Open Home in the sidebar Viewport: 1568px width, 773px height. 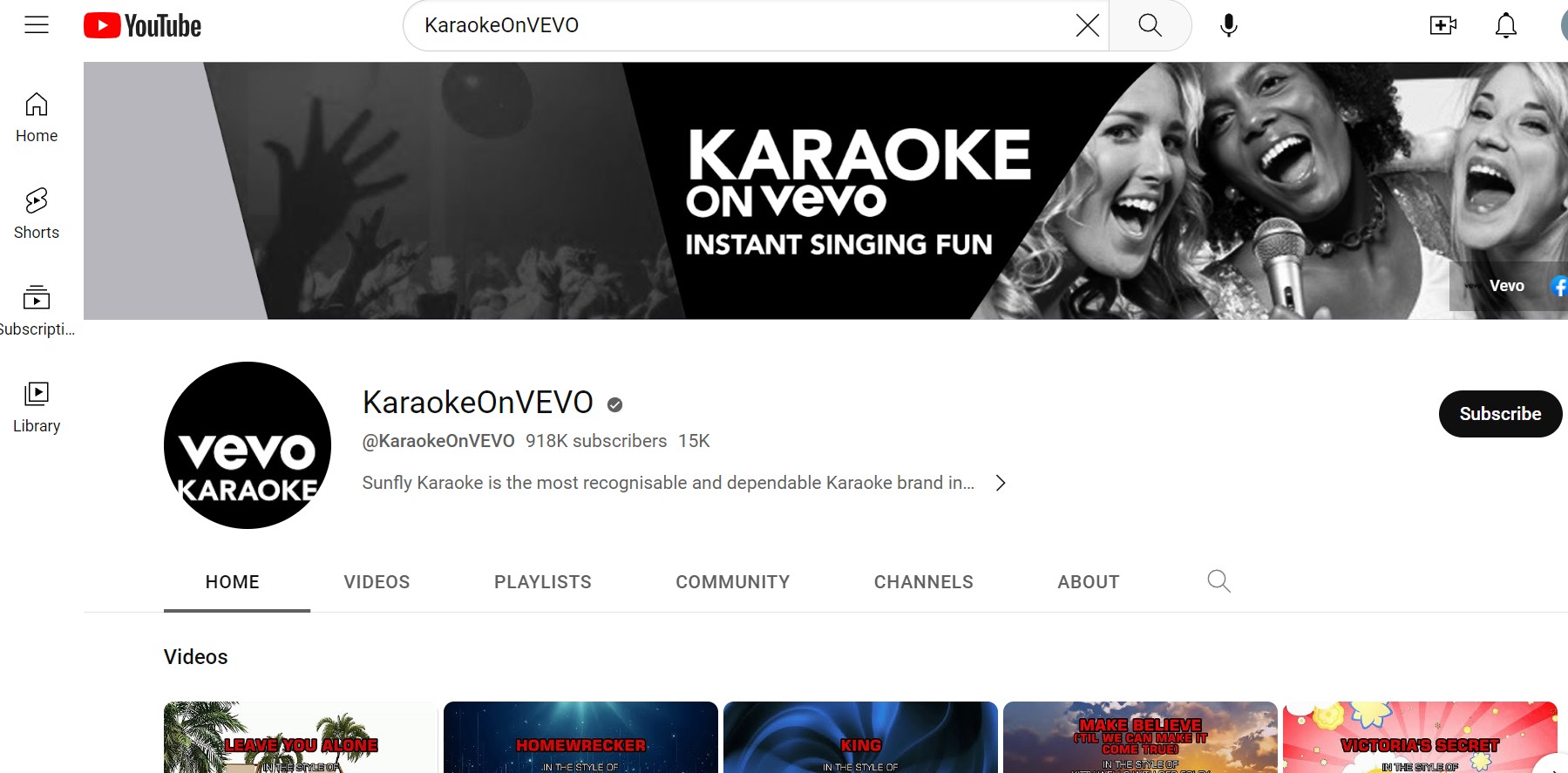(x=37, y=118)
